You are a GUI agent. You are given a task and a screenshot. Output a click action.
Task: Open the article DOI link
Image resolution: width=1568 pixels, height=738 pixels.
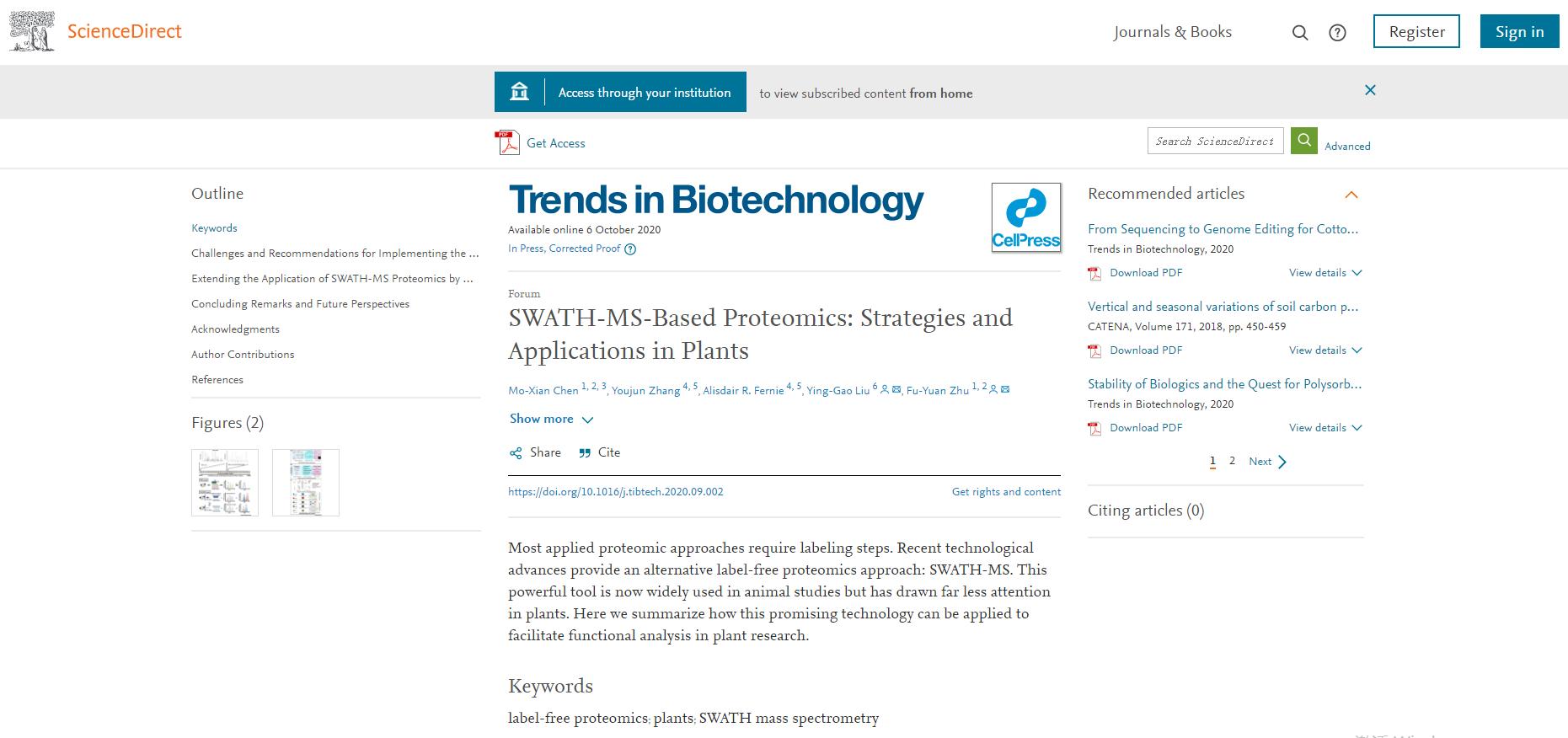(615, 492)
